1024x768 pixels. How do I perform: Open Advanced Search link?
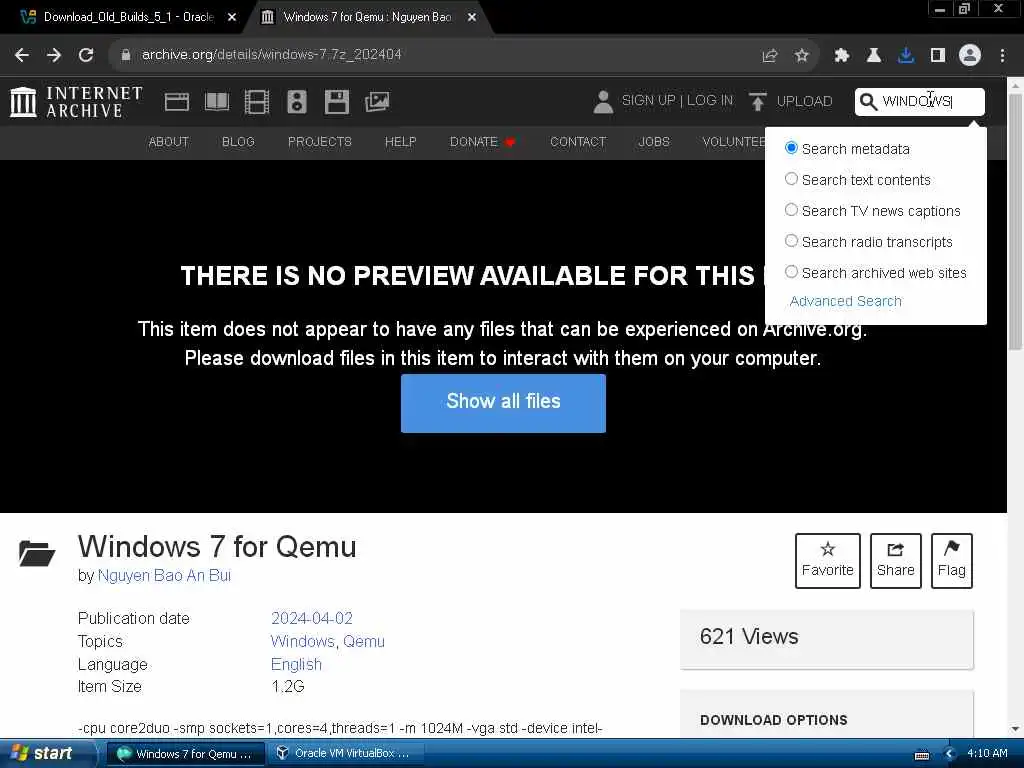[x=846, y=301]
